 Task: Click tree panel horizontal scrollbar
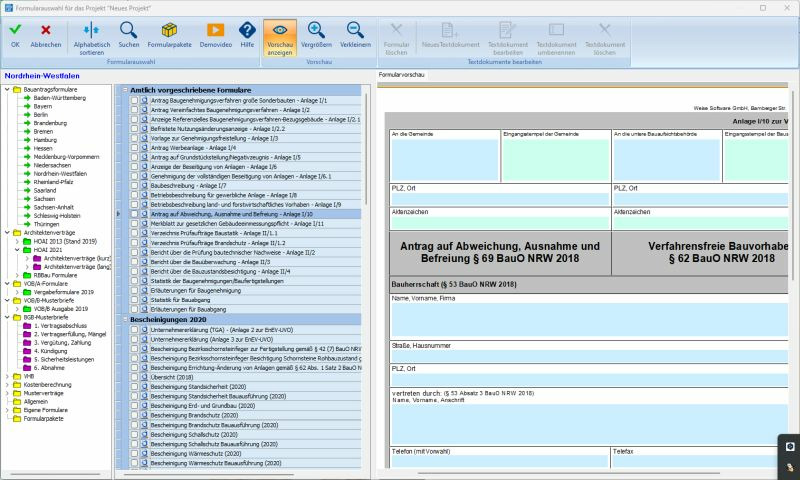(55, 474)
